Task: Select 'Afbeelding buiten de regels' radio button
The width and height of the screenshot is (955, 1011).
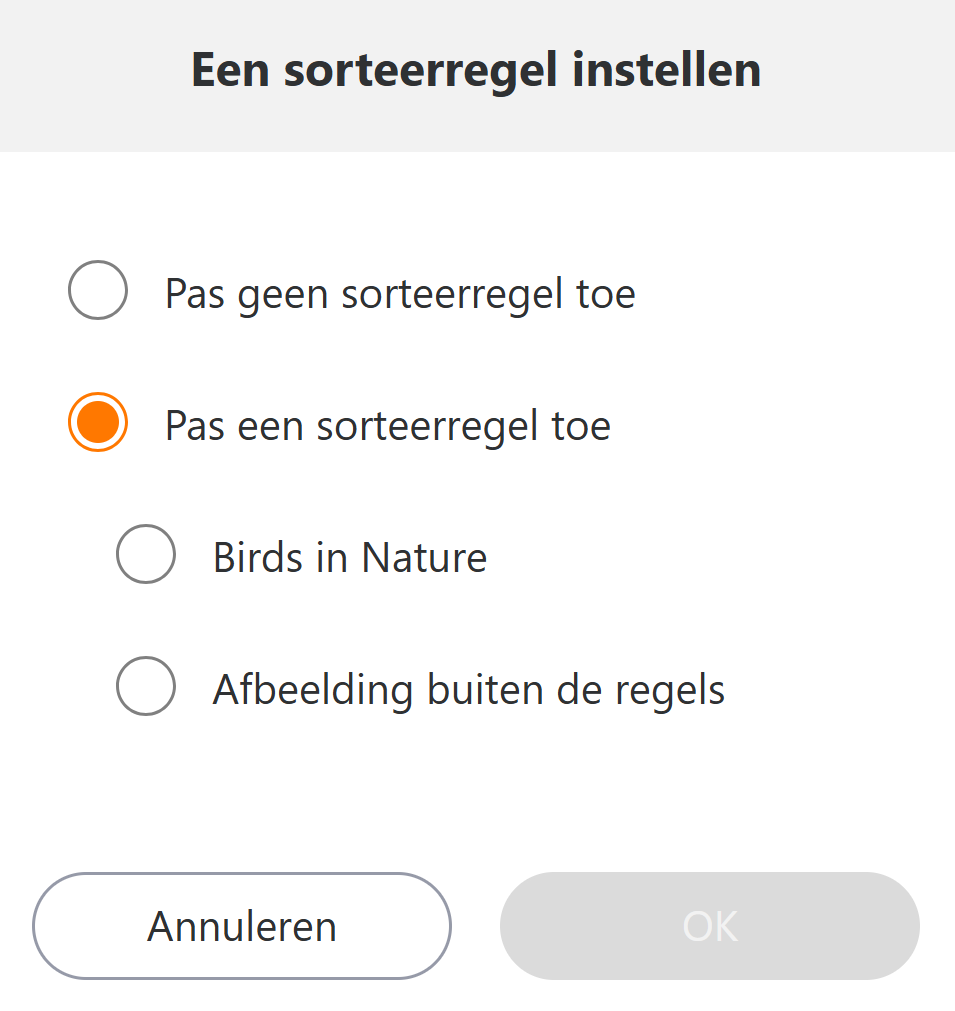Action: pos(146,686)
